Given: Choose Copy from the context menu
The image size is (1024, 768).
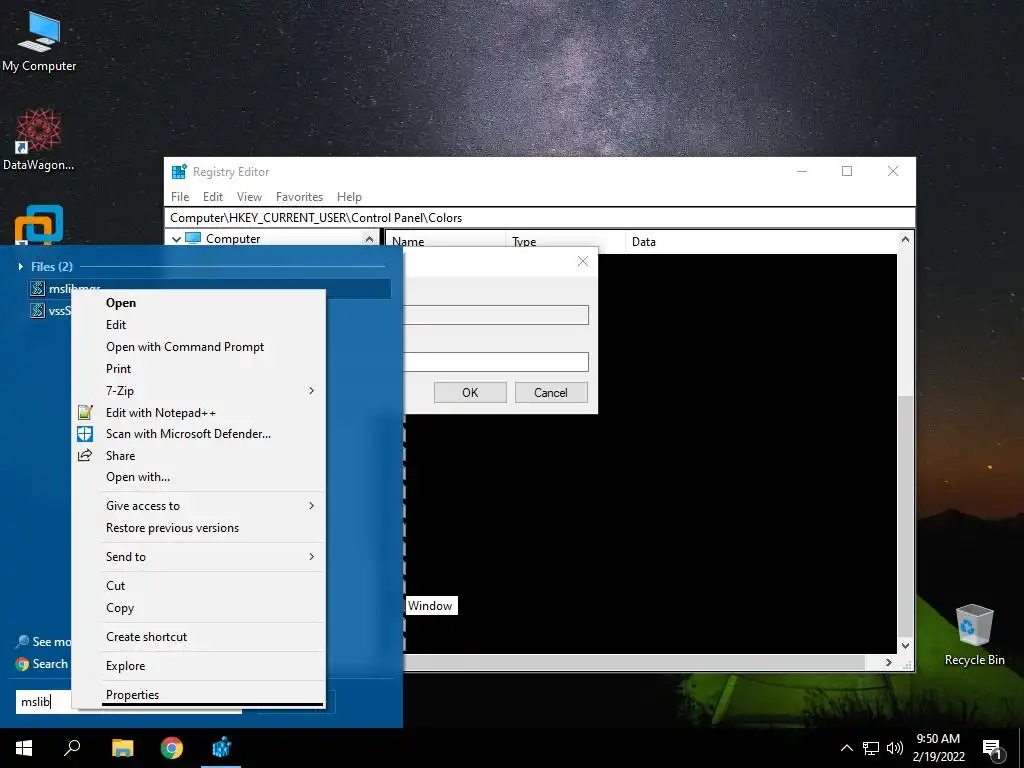Looking at the screenshot, I should [199, 608].
